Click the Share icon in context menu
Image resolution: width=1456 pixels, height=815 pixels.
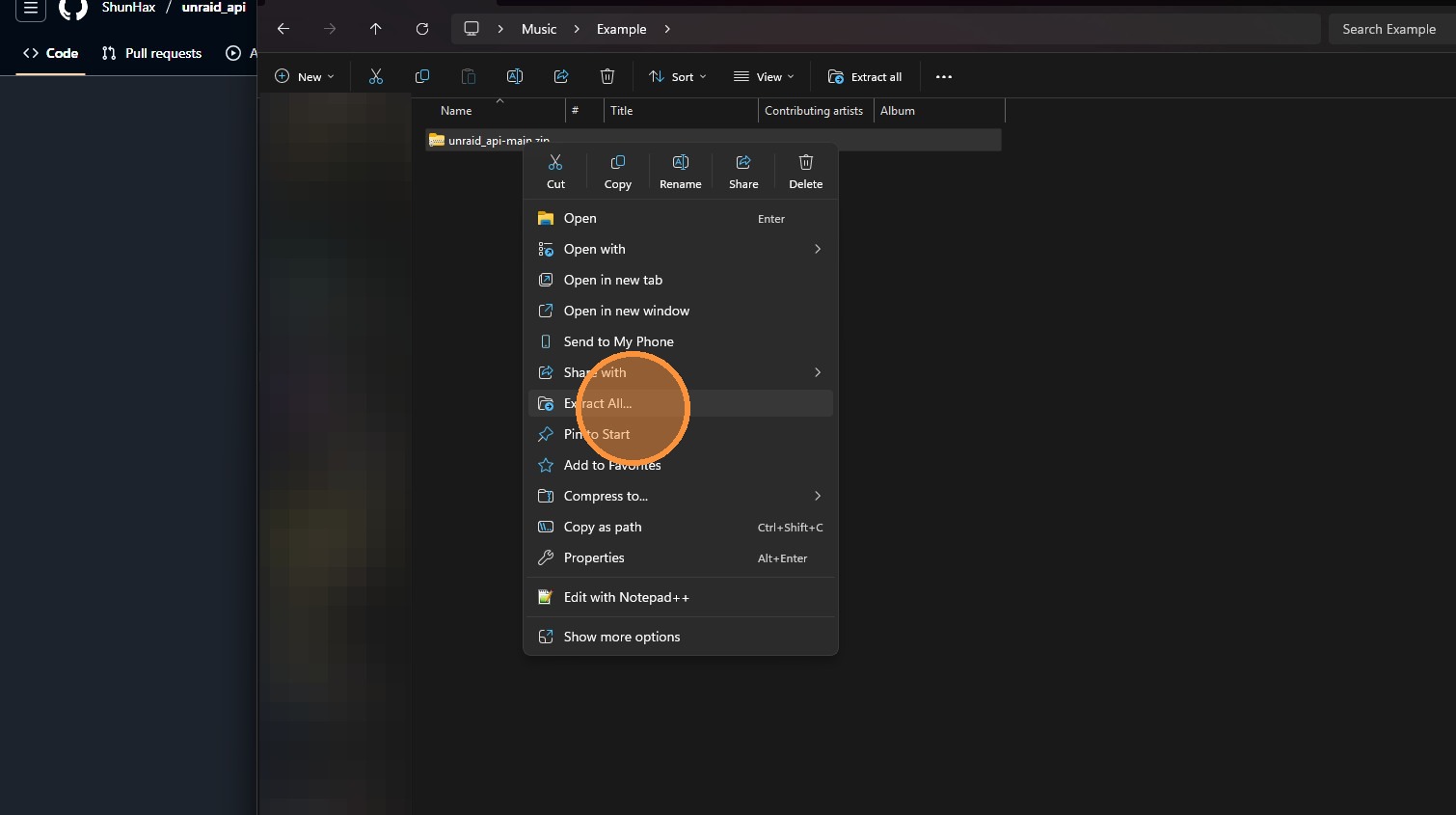click(x=743, y=171)
